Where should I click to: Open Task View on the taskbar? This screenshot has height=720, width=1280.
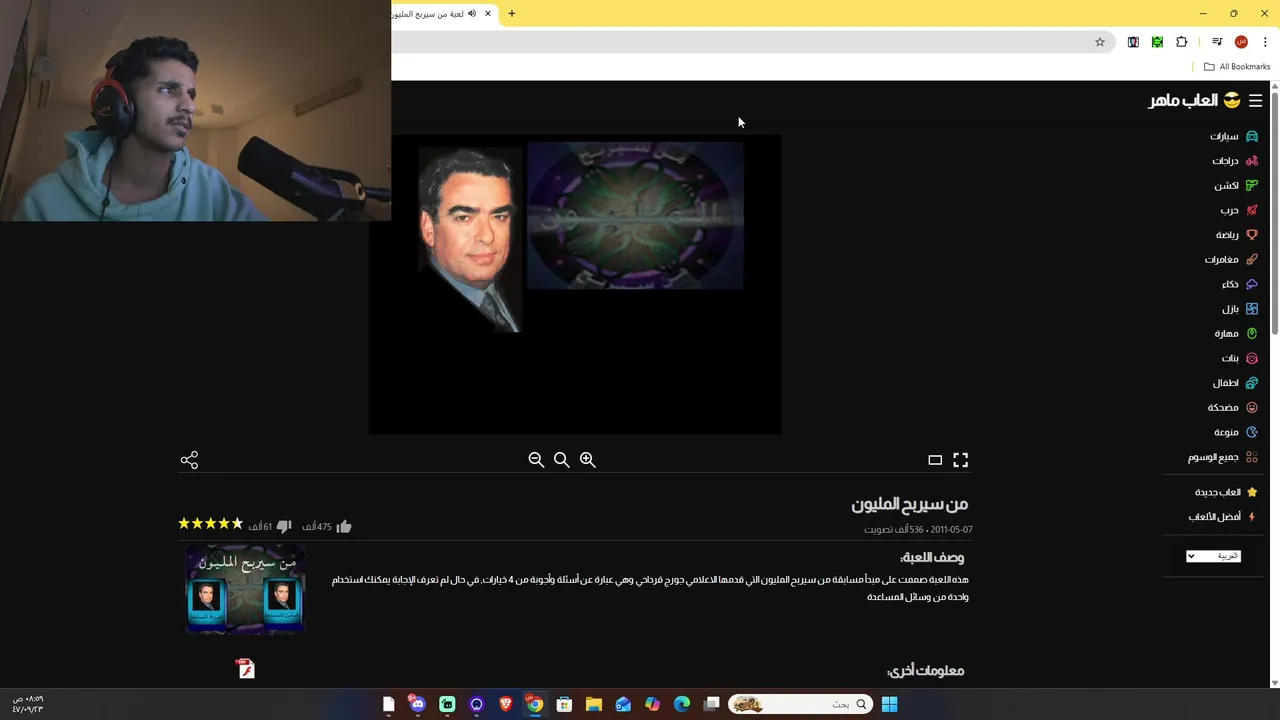click(711, 704)
